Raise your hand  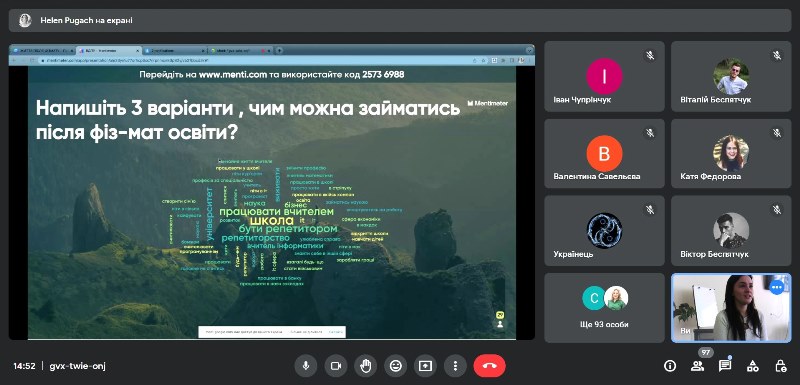tap(365, 366)
